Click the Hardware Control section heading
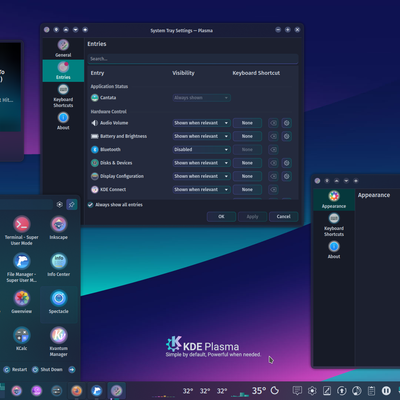 pos(109,112)
